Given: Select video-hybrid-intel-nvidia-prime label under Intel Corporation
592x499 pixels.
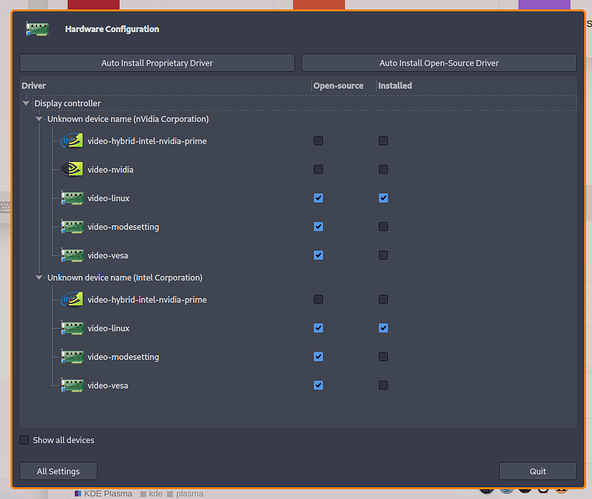Looking at the screenshot, I should pos(147,300).
